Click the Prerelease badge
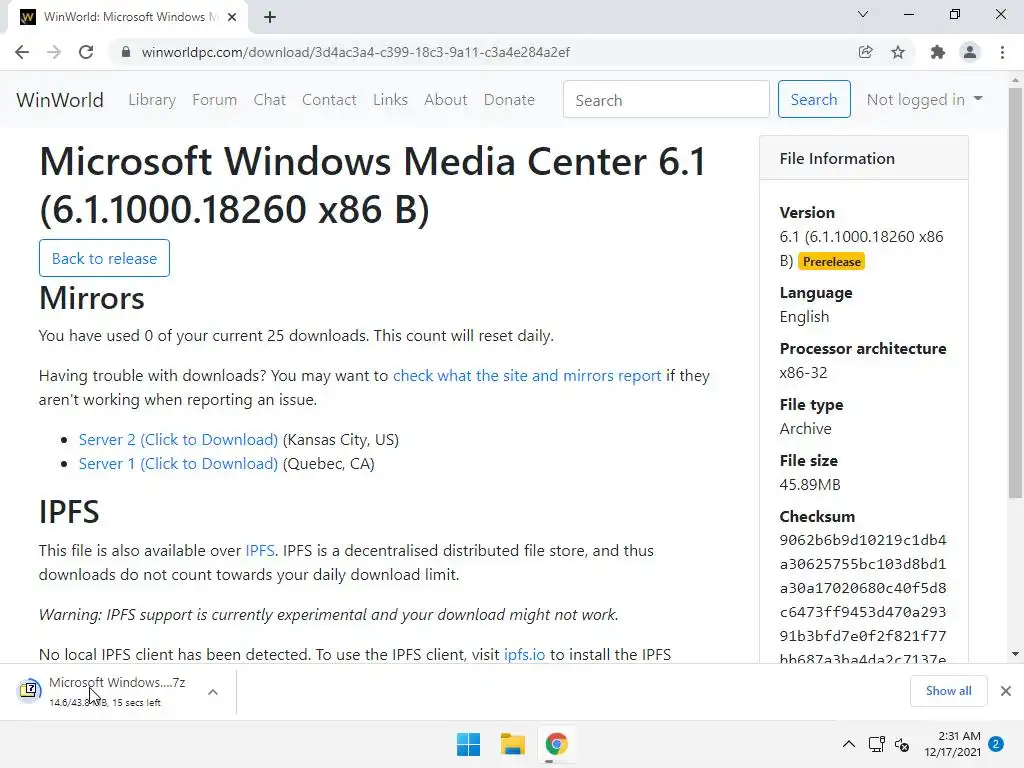This screenshot has height=768, width=1024. point(831,261)
